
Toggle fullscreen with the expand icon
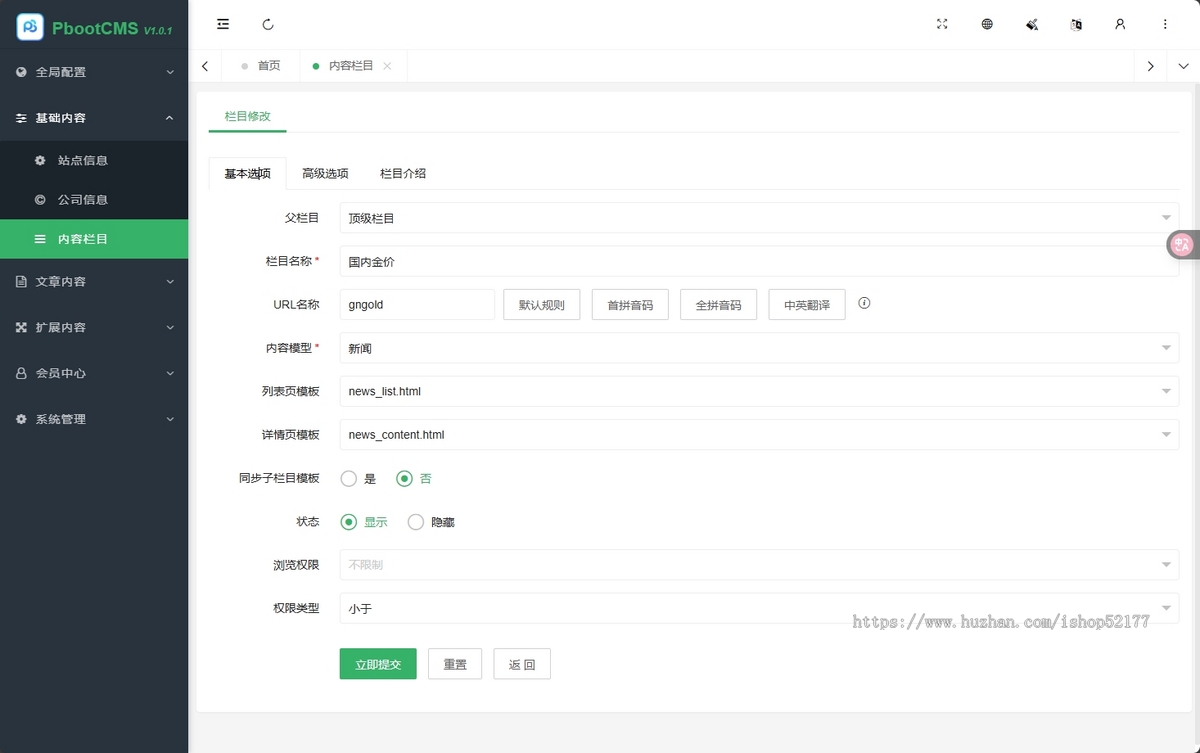942,24
